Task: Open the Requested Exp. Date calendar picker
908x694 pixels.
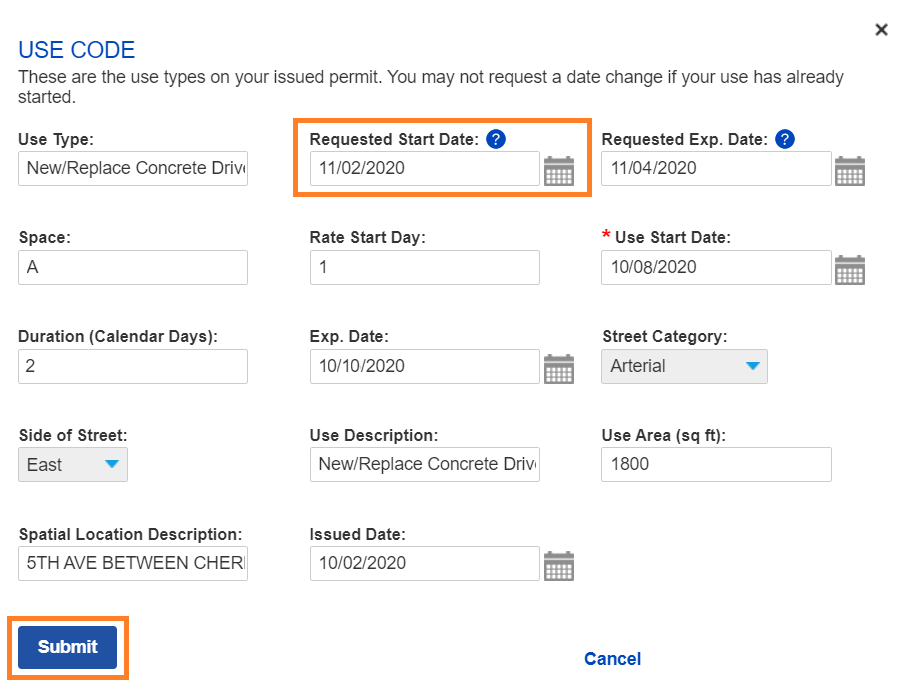Action: tap(850, 170)
